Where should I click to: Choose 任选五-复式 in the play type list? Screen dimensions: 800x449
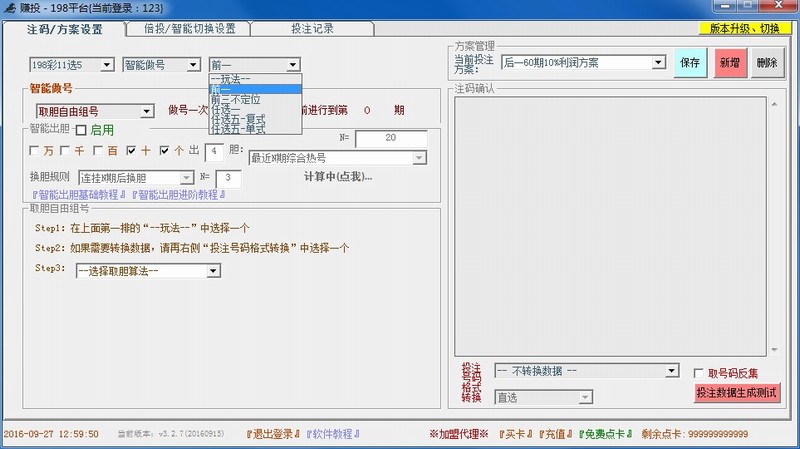[x=238, y=119]
